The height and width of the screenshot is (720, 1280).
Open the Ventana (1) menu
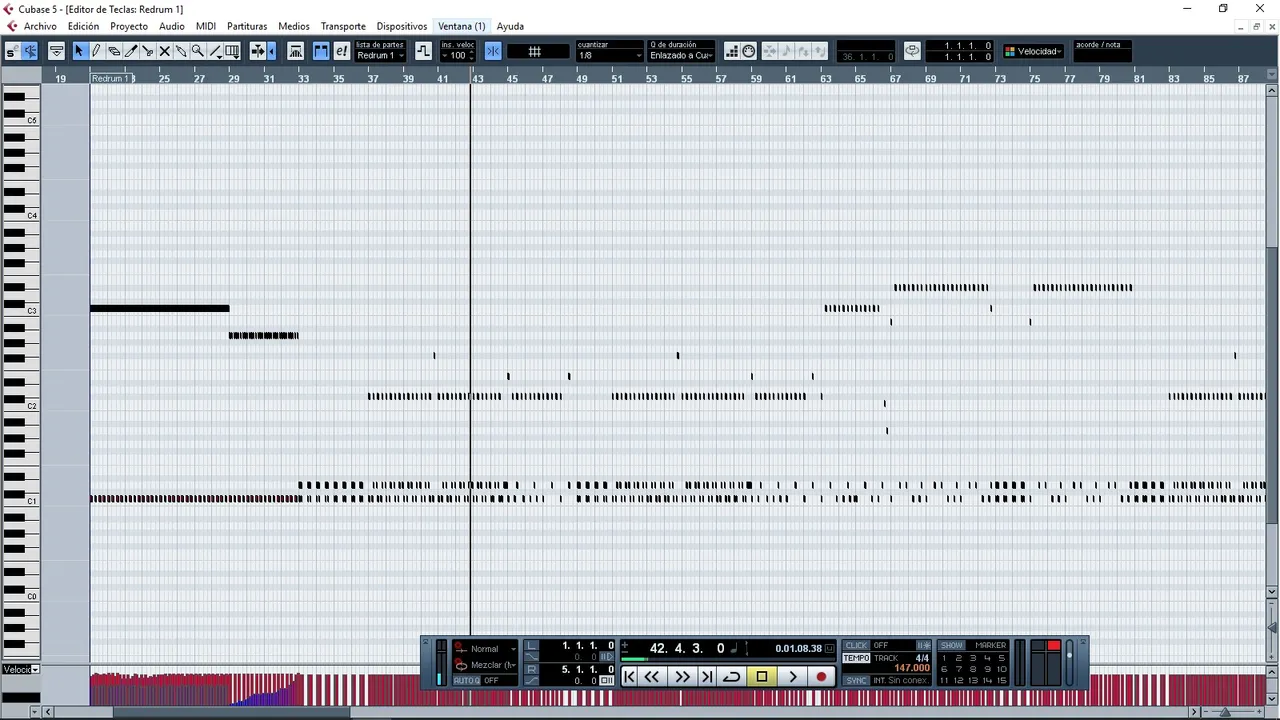point(461,26)
